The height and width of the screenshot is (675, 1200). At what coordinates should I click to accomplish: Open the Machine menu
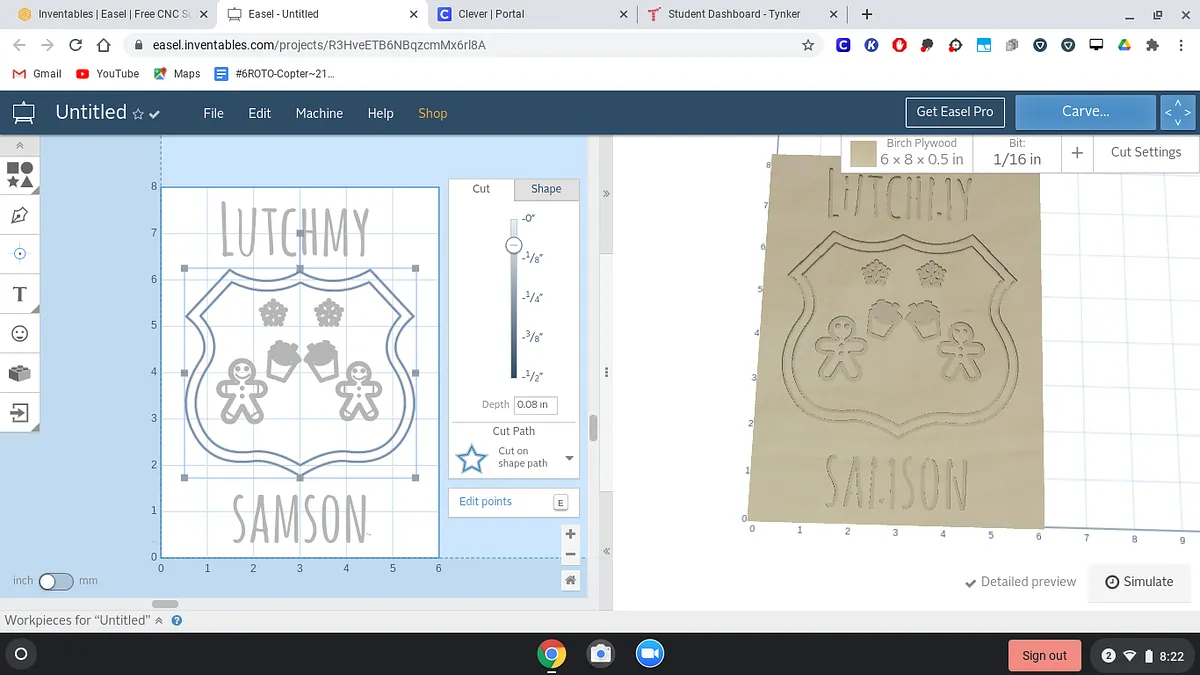(319, 113)
